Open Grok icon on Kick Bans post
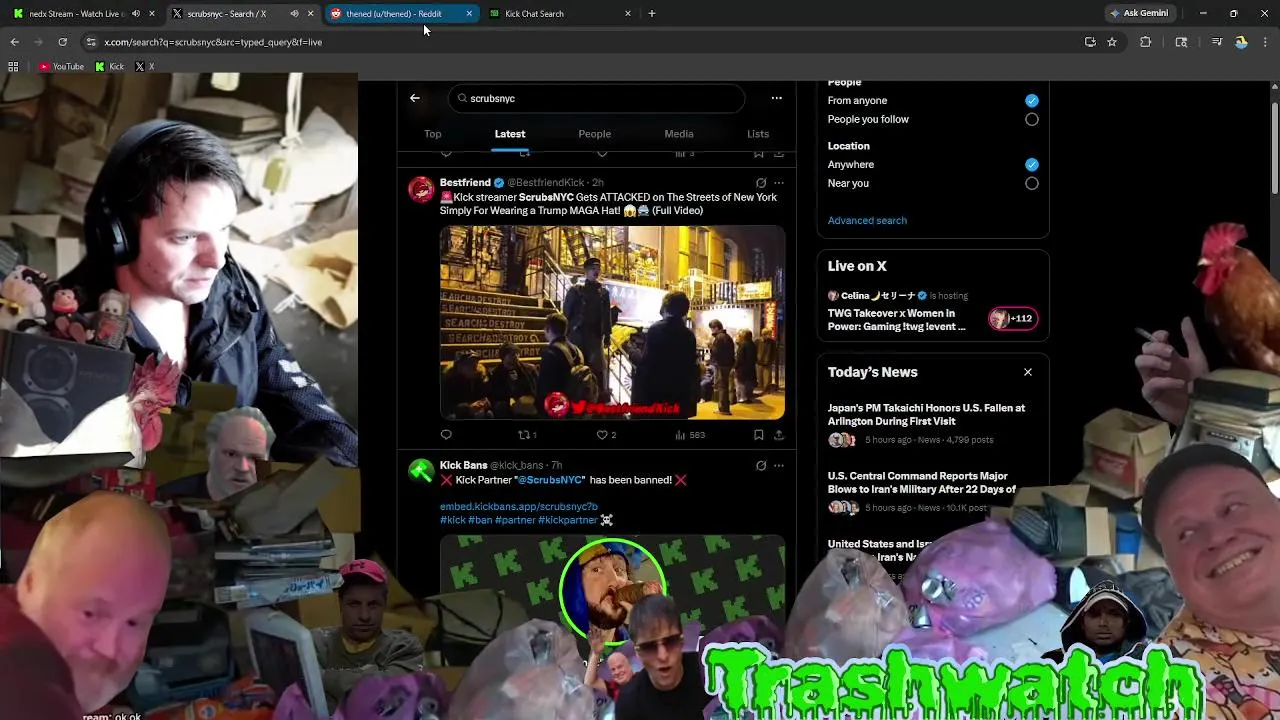This screenshot has width=1280, height=720. pyautogui.click(x=761, y=465)
